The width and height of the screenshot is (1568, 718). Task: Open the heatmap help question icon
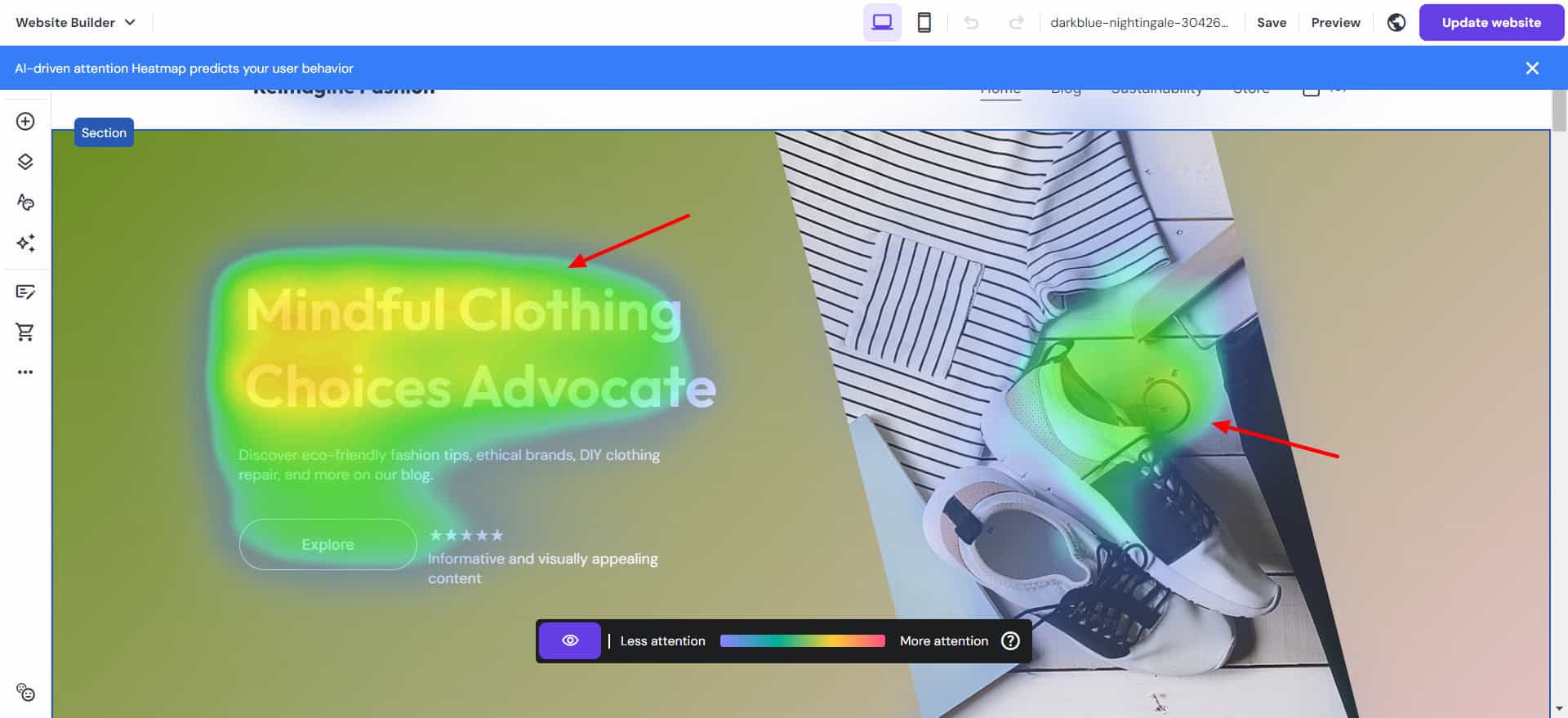[1010, 641]
